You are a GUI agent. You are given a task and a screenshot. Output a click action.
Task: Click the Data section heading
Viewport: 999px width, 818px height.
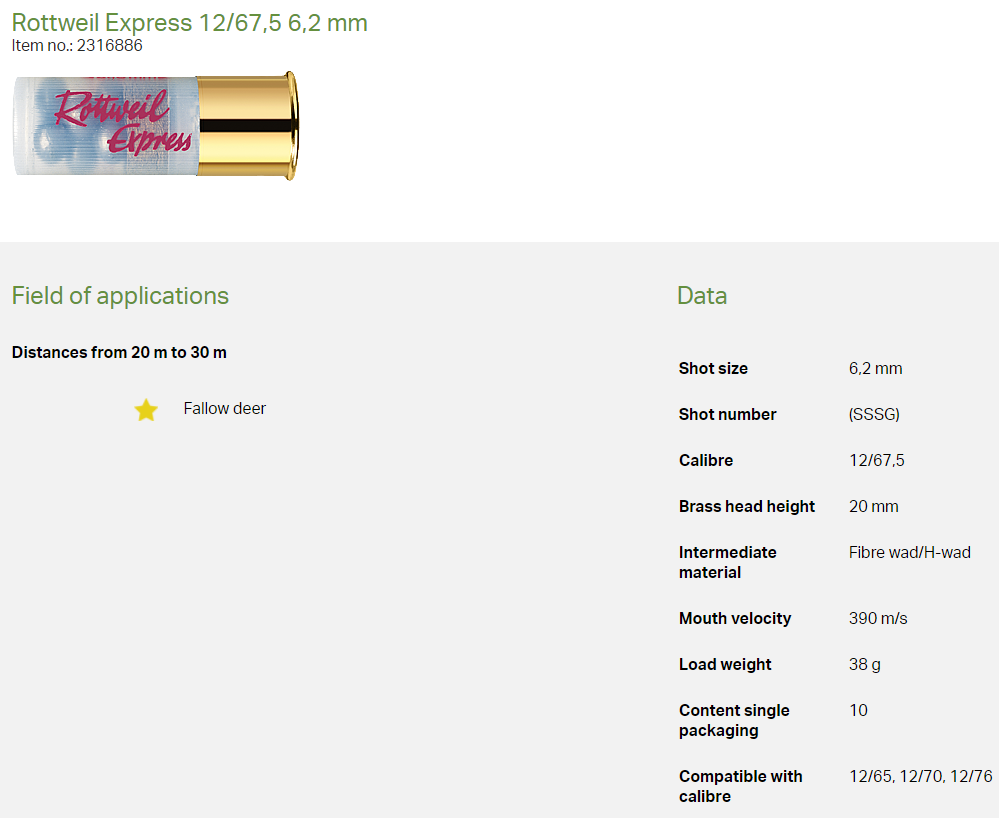(702, 296)
